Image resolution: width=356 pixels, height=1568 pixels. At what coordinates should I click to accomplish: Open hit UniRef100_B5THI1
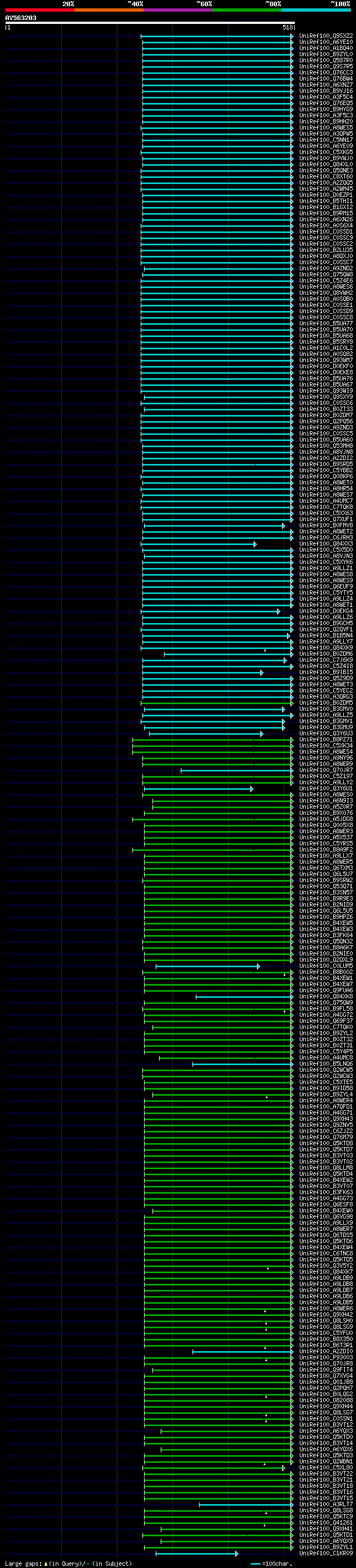tap(326, 201)
